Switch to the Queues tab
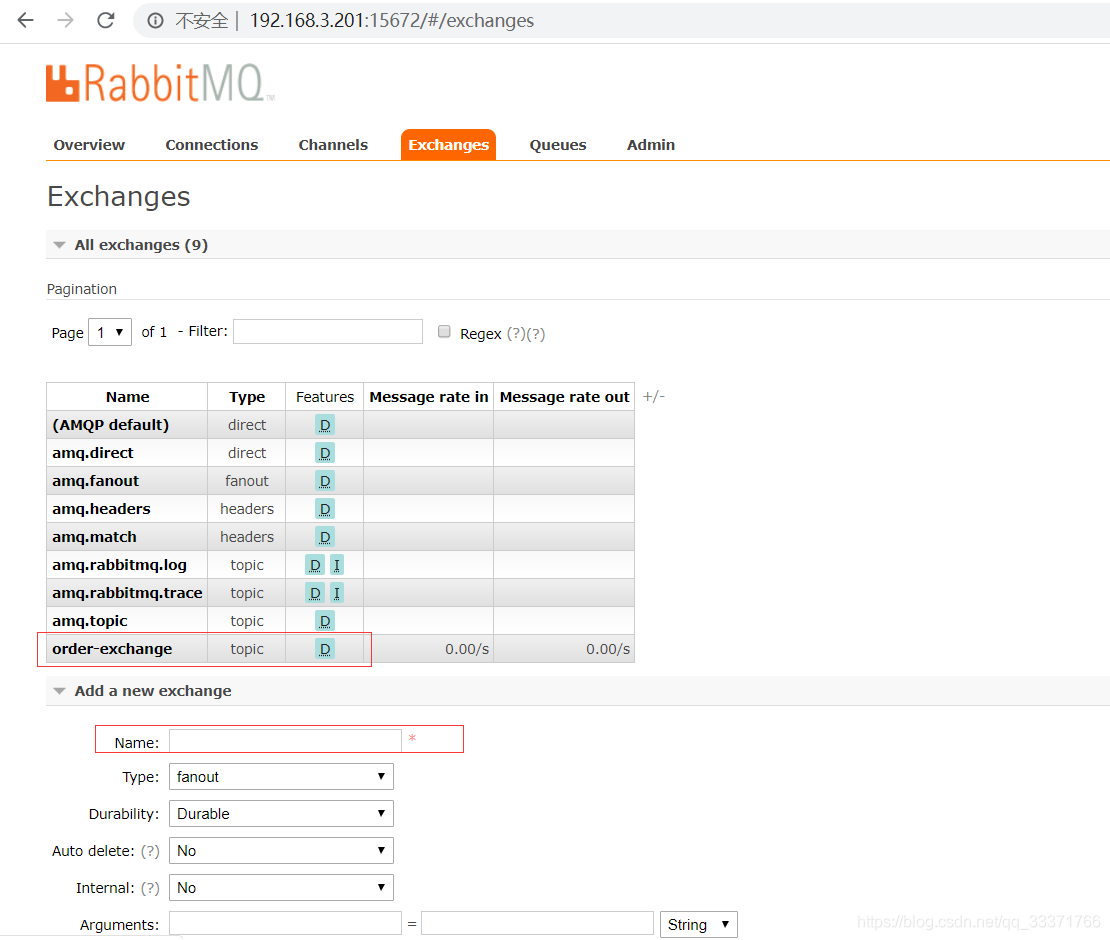This screenshot has height=940, width=1110. [557, 144]
